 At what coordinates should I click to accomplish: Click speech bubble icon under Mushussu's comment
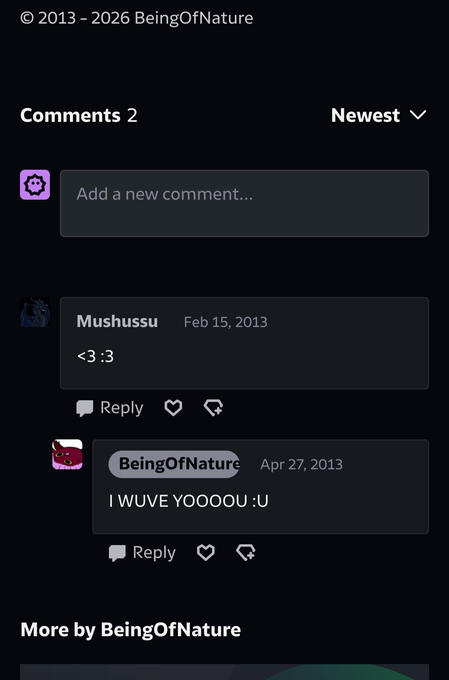point(85,408)
